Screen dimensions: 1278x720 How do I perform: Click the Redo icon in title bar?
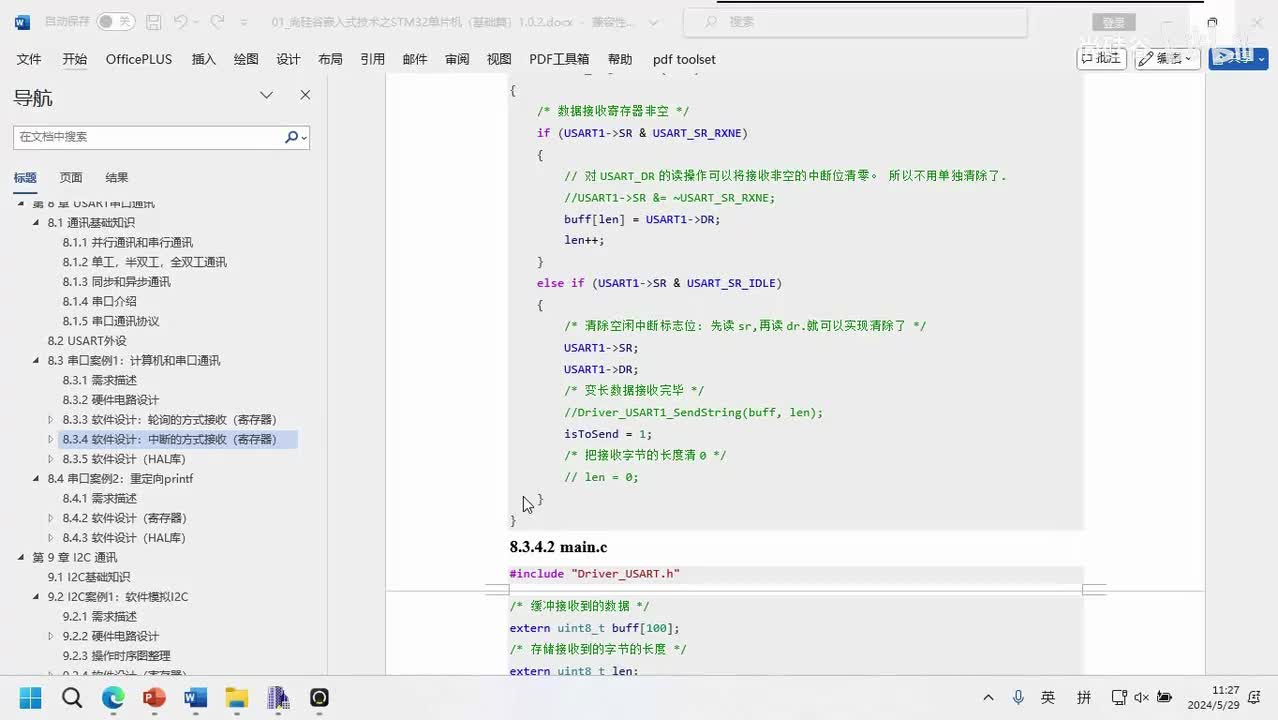pos(217,22)
